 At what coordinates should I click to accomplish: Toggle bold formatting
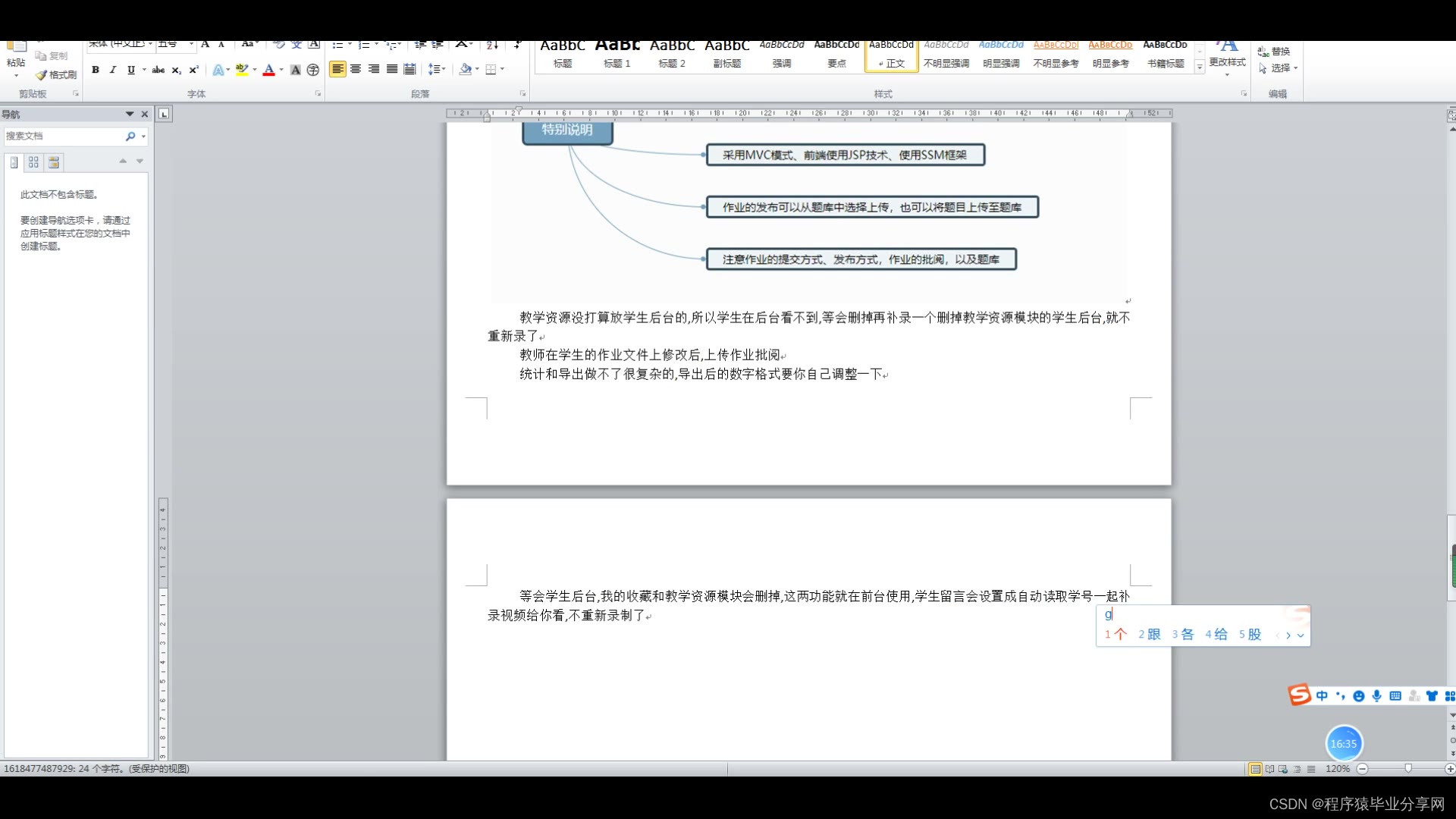pos(96,70)
